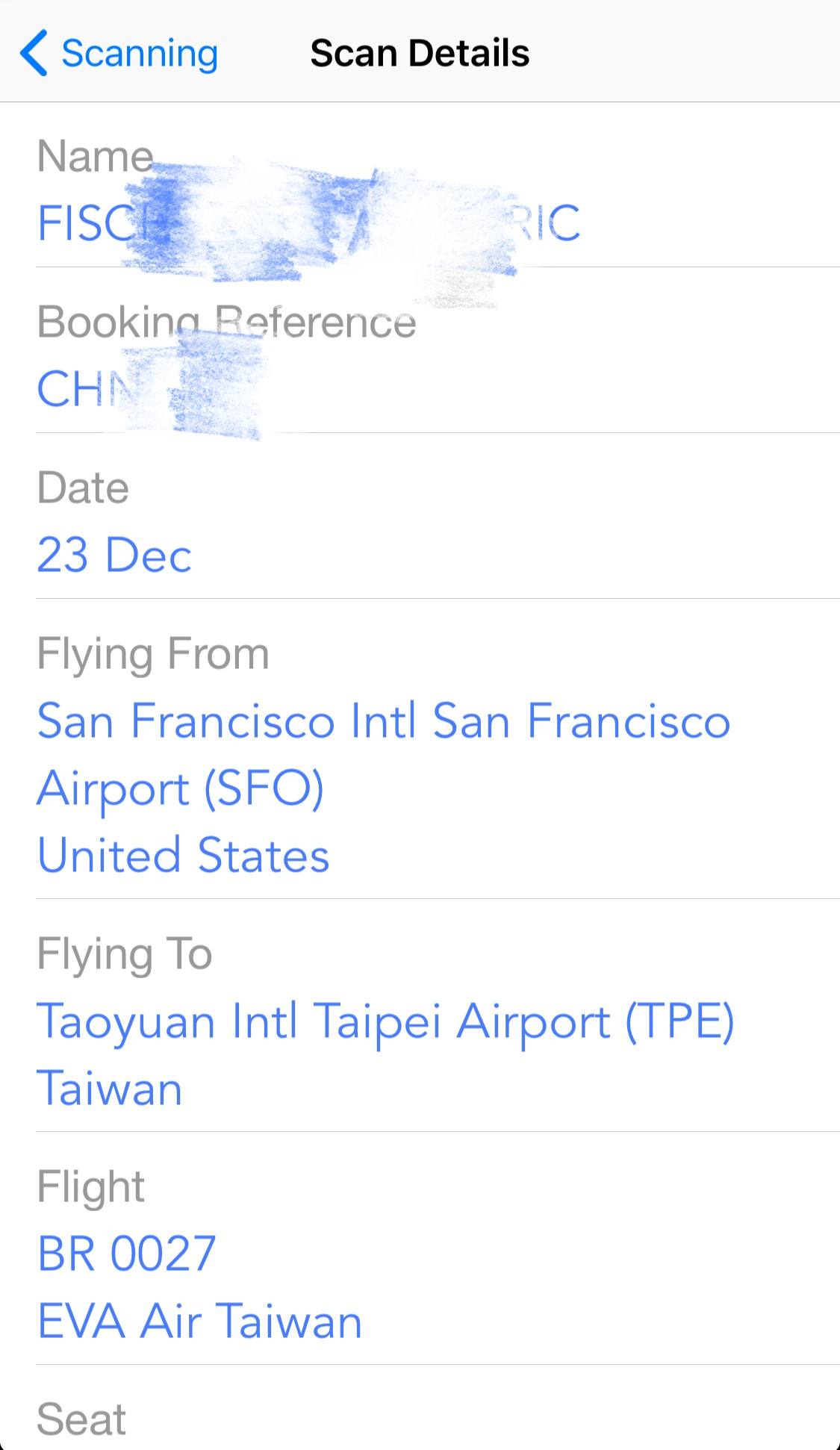840x1450 pixels.
Task: Tap Taoyuan Intl Taipei Airport (TPE)
Action: [386, 1022]
